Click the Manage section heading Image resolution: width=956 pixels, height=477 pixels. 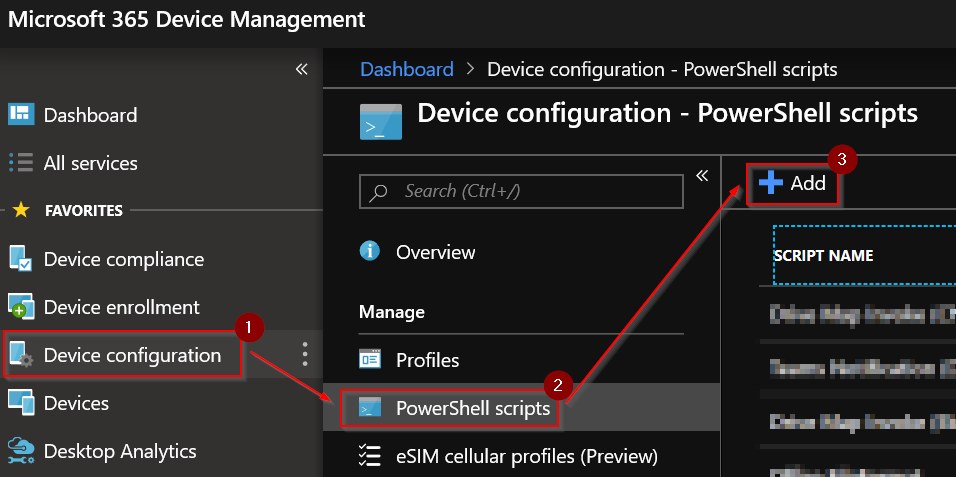click(391, 312)
